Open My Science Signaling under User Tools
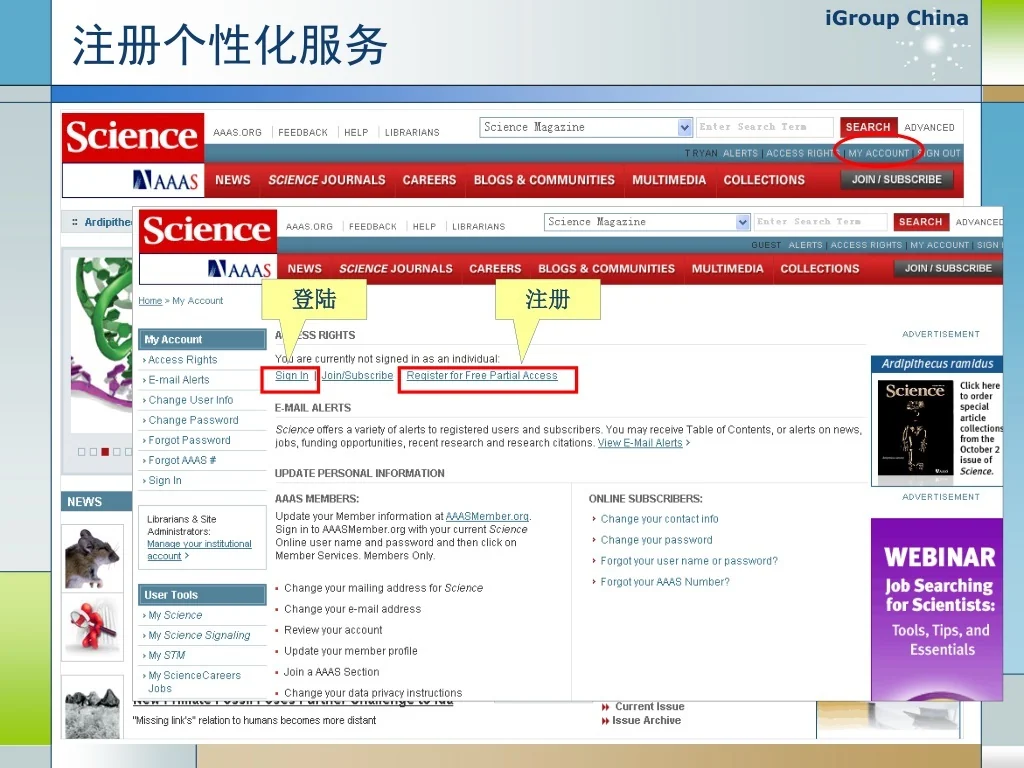 [x=199, y=635]
